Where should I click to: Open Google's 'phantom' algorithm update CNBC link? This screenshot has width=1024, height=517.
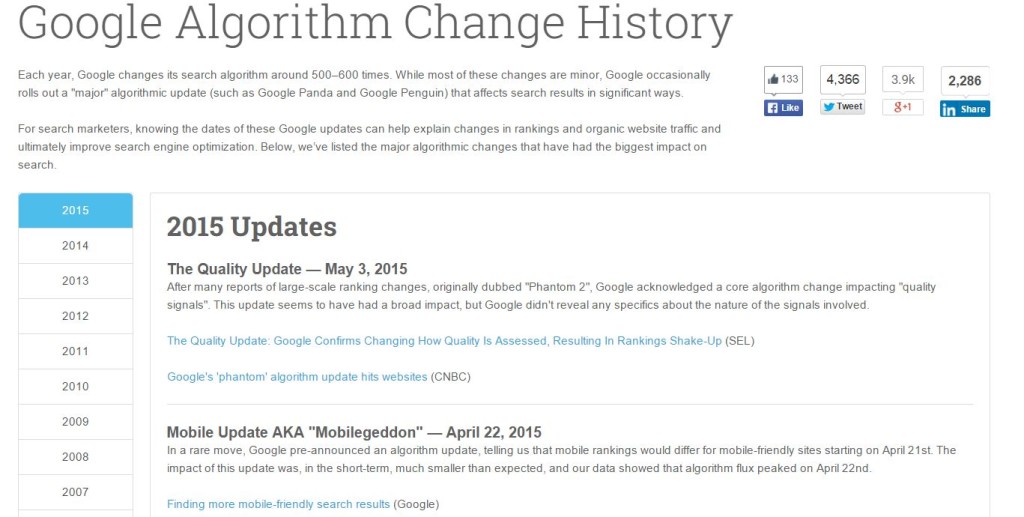[x=297, y=377]
